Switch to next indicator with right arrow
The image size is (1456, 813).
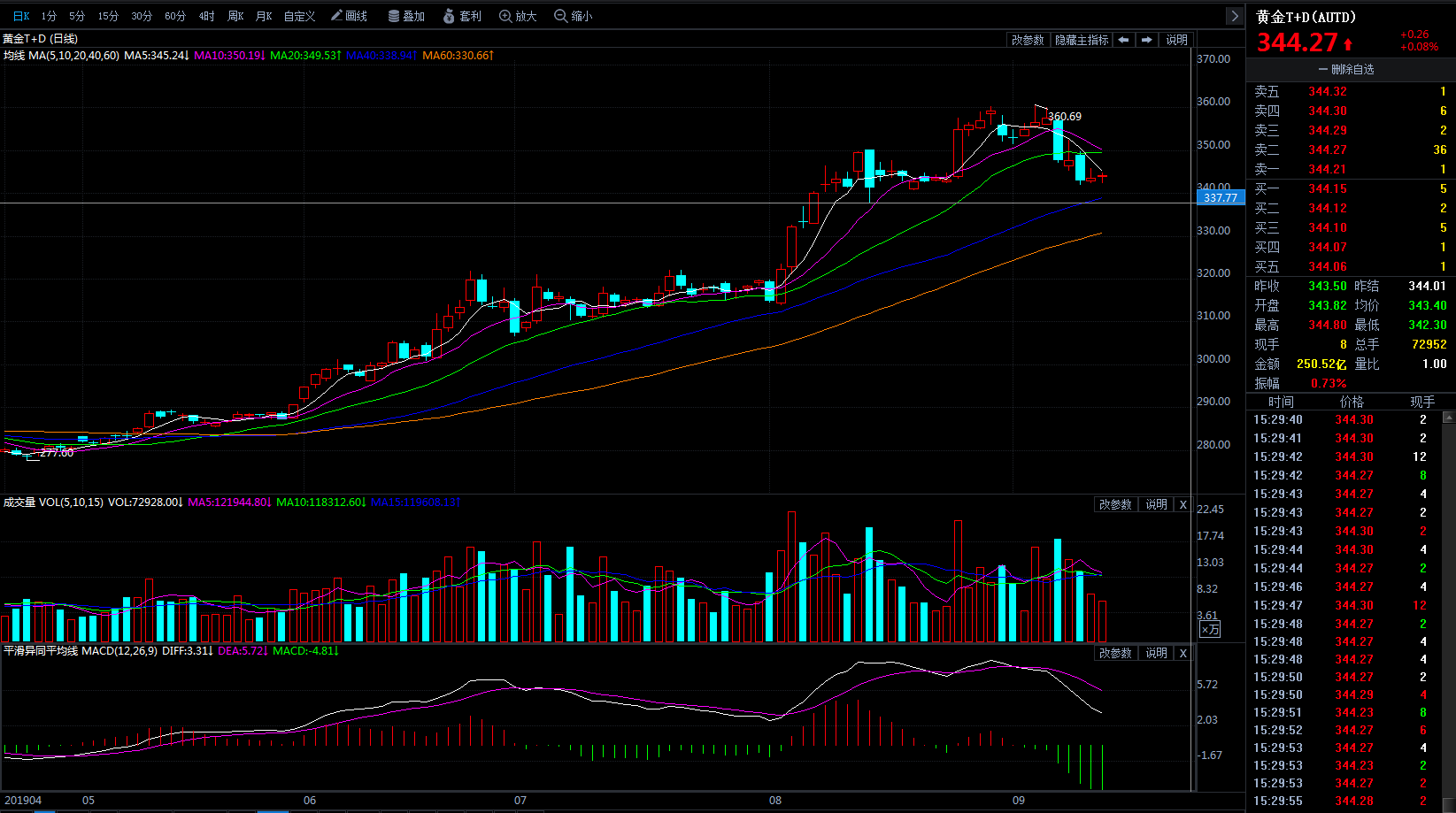click(x=1147, y=40)
